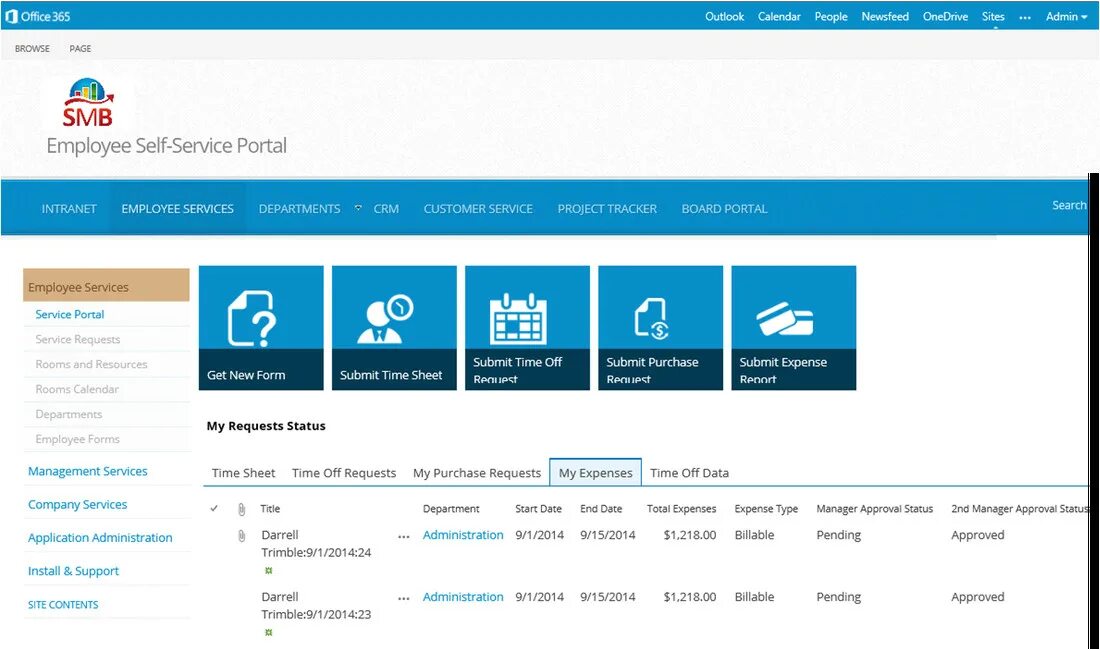Switch to the Time Off Requests tab

click(x=344, y=473)
